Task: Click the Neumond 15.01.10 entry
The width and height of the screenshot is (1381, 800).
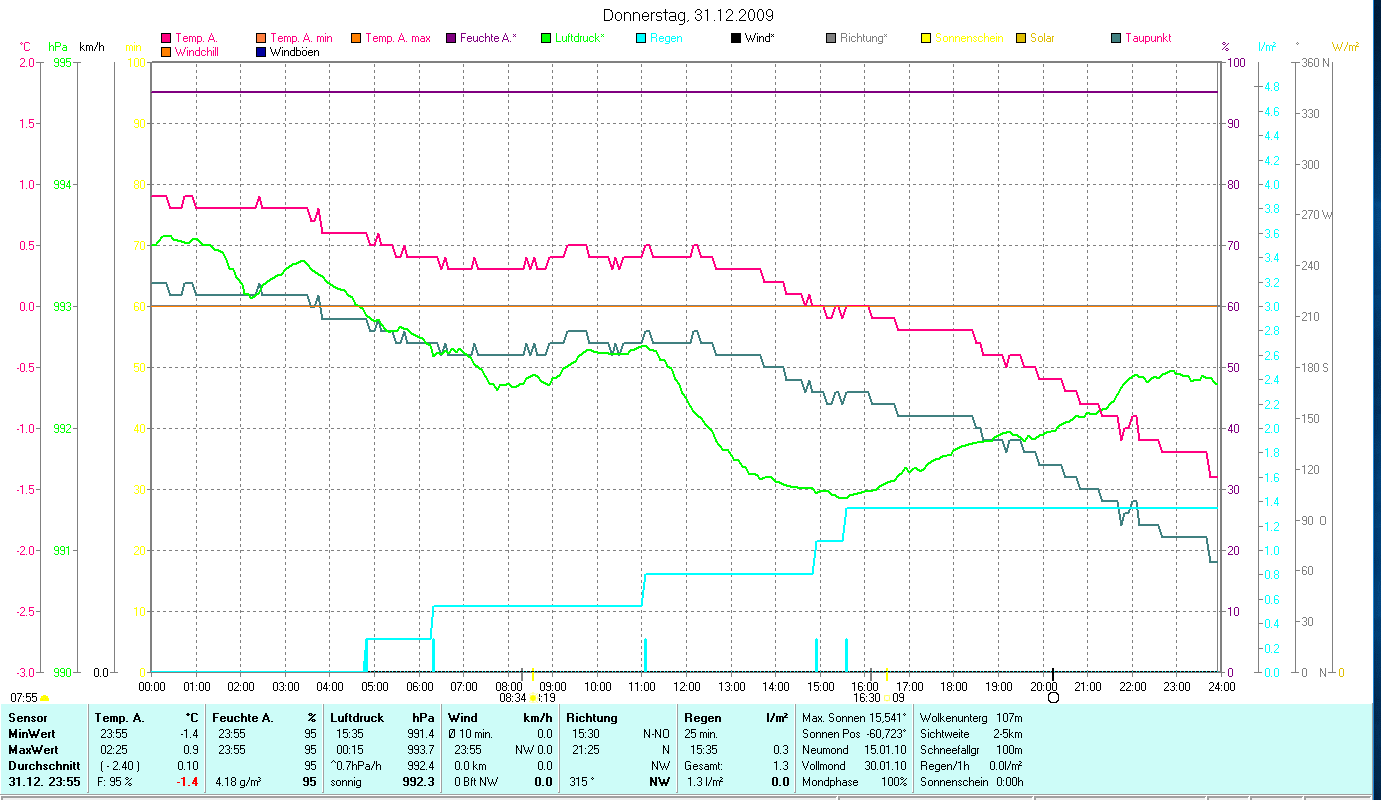Action: (x=855, y=750)
